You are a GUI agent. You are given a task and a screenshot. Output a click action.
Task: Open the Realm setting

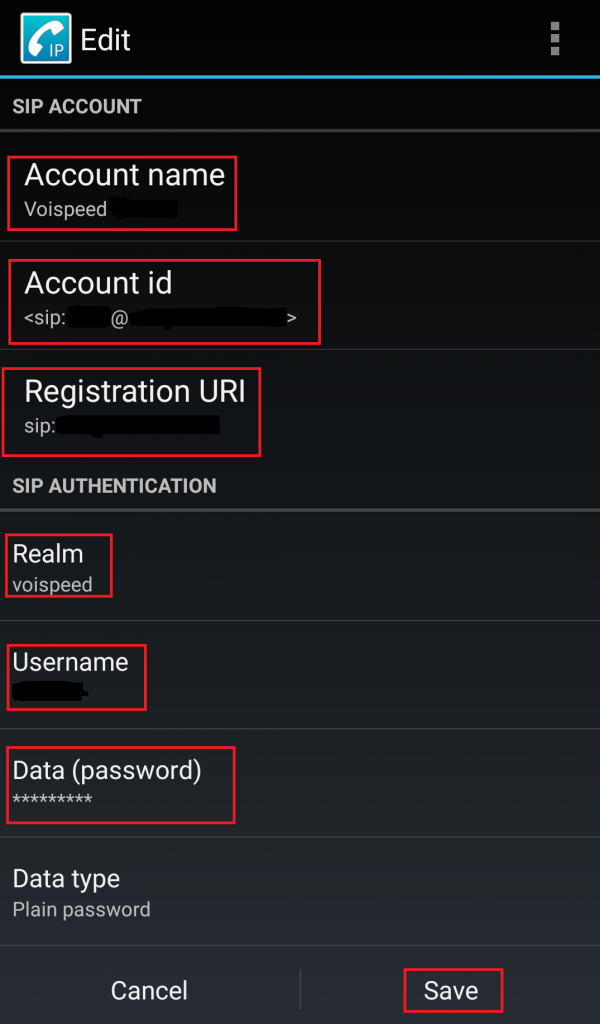(x=300, y=566)
